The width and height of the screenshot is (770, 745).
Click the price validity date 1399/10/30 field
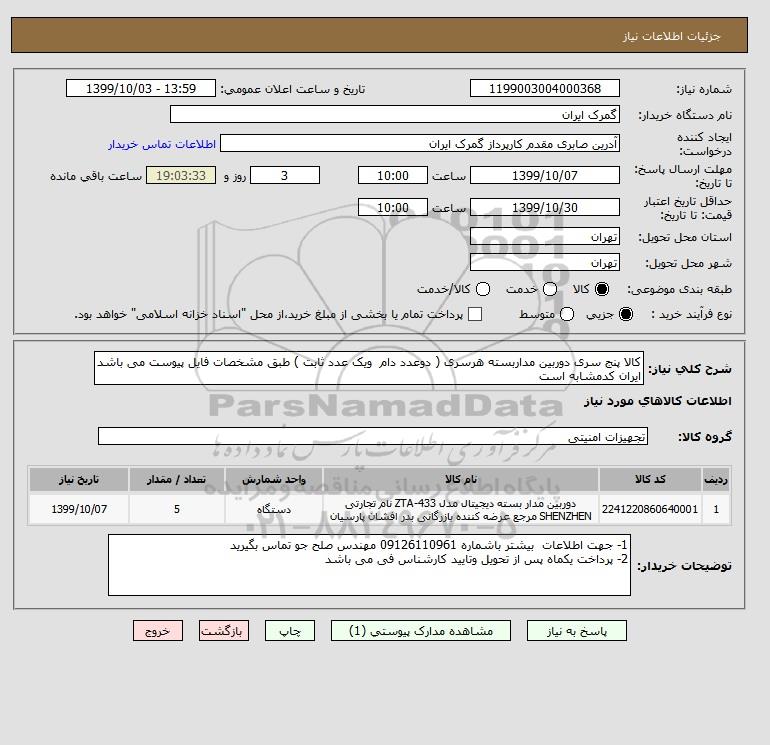point(545,207)
